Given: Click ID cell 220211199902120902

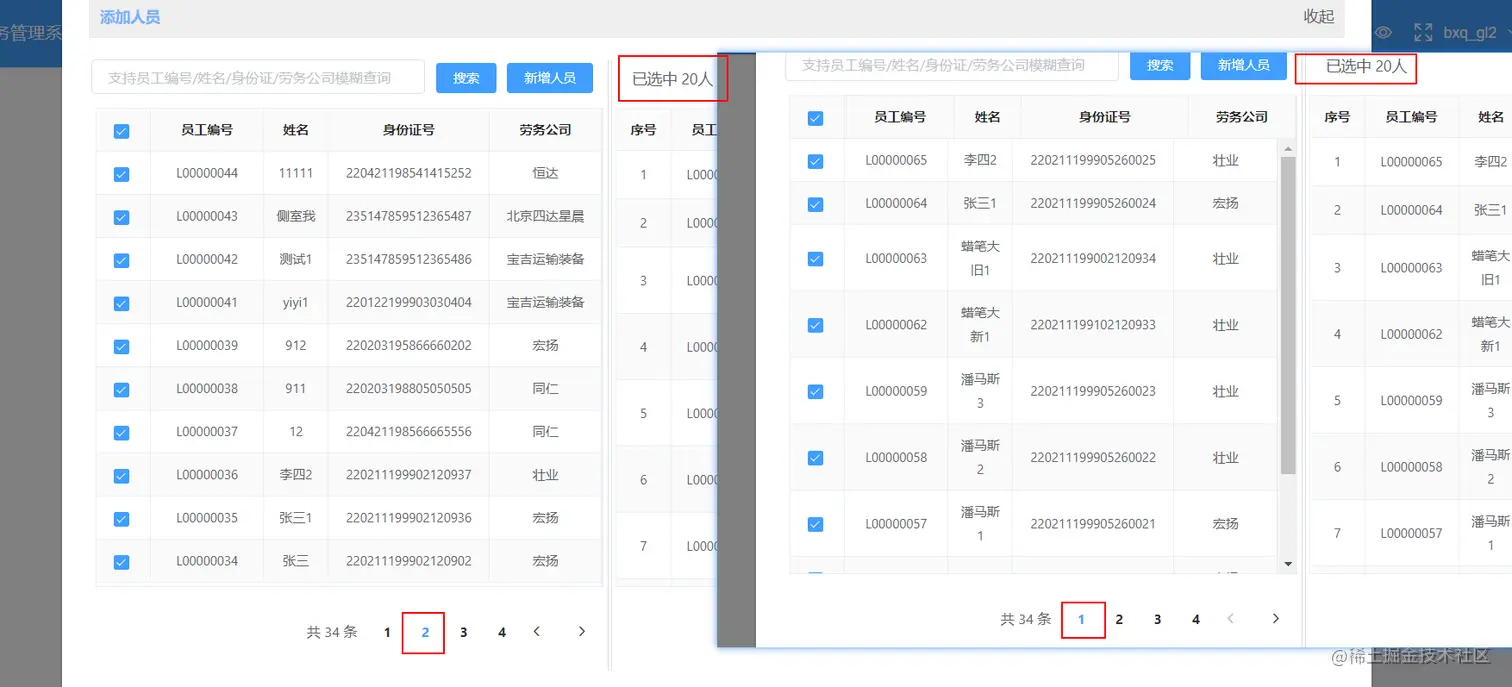Looking at the screenshot, I should [x=408, y=561].
